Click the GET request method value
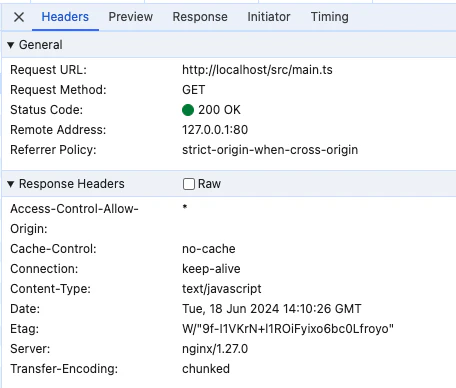Image resolution: width=456 pixels, height=388 pixels. [x=193, y=90]
